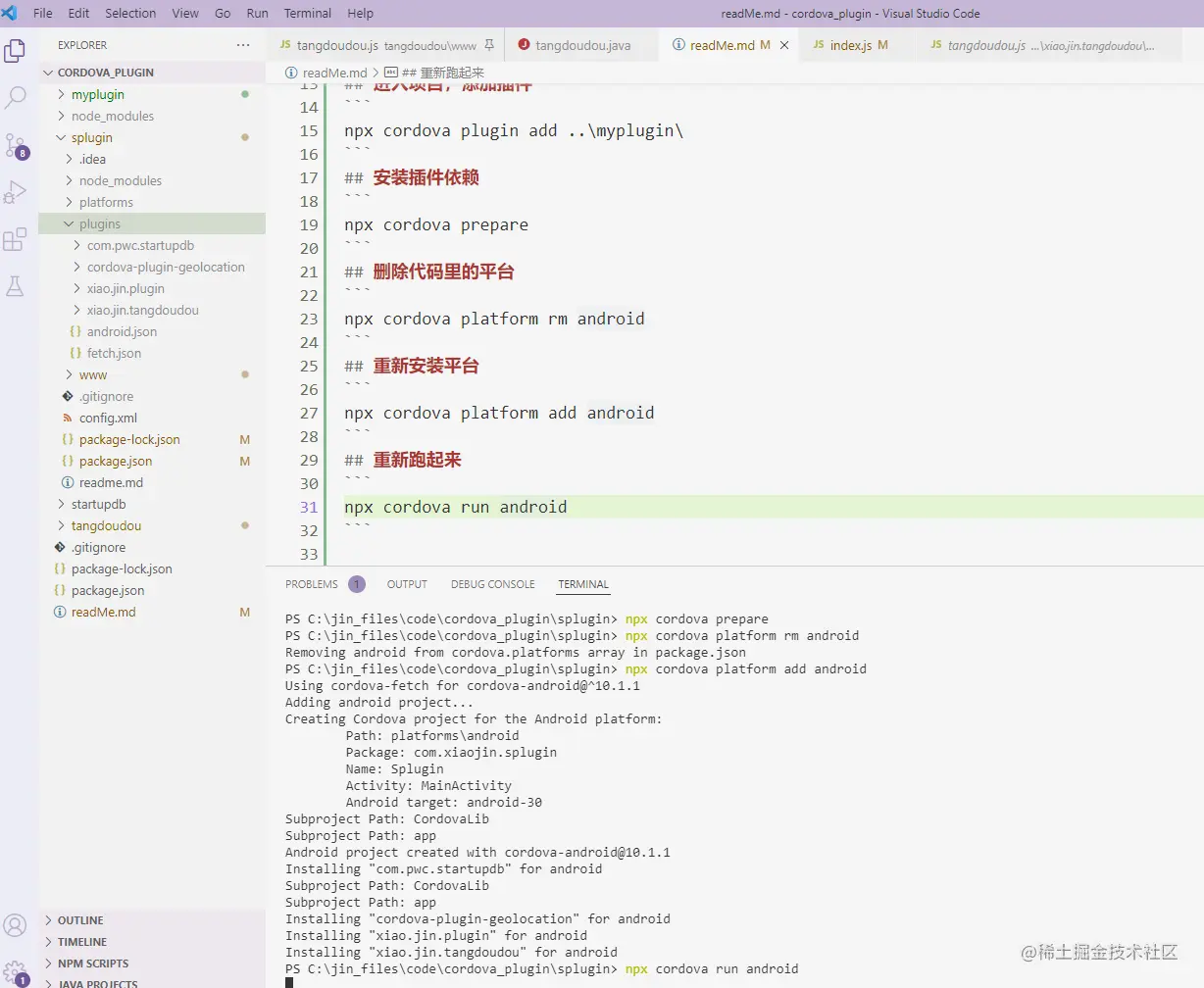Image resolution: width=1204 pixels, height=988 pixels.
Task: Click the info icon of readme.md in splugin
Action: (x=68, y=482)
